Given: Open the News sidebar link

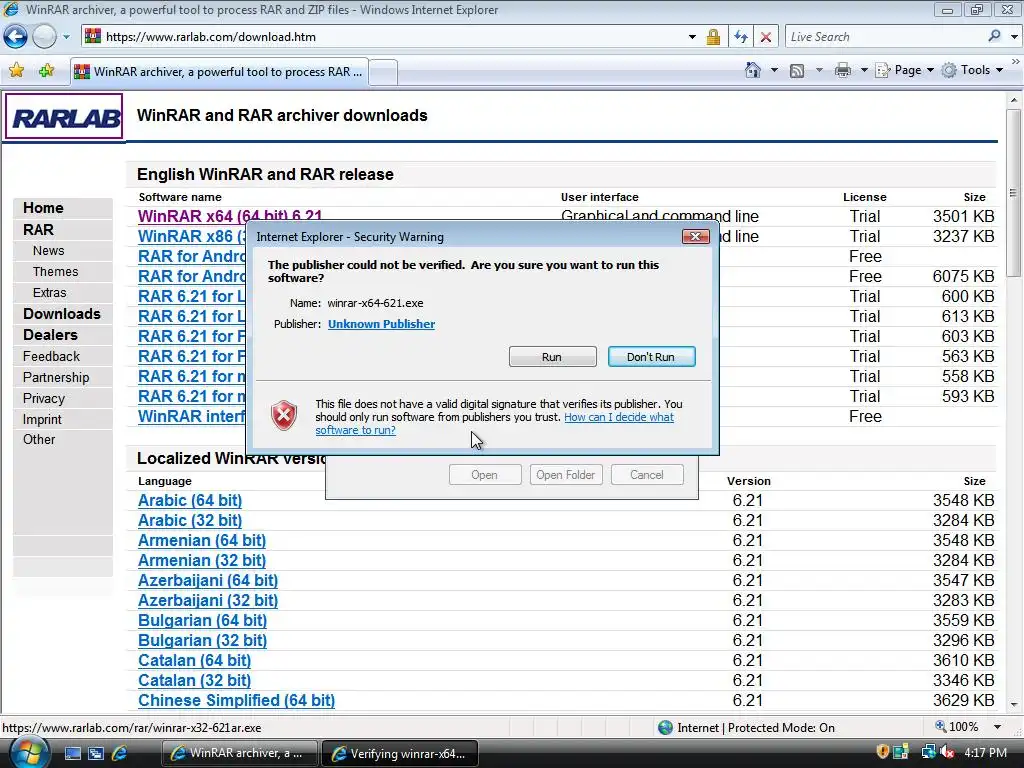Looking at the screenshot, I should (x=48, y=251).
